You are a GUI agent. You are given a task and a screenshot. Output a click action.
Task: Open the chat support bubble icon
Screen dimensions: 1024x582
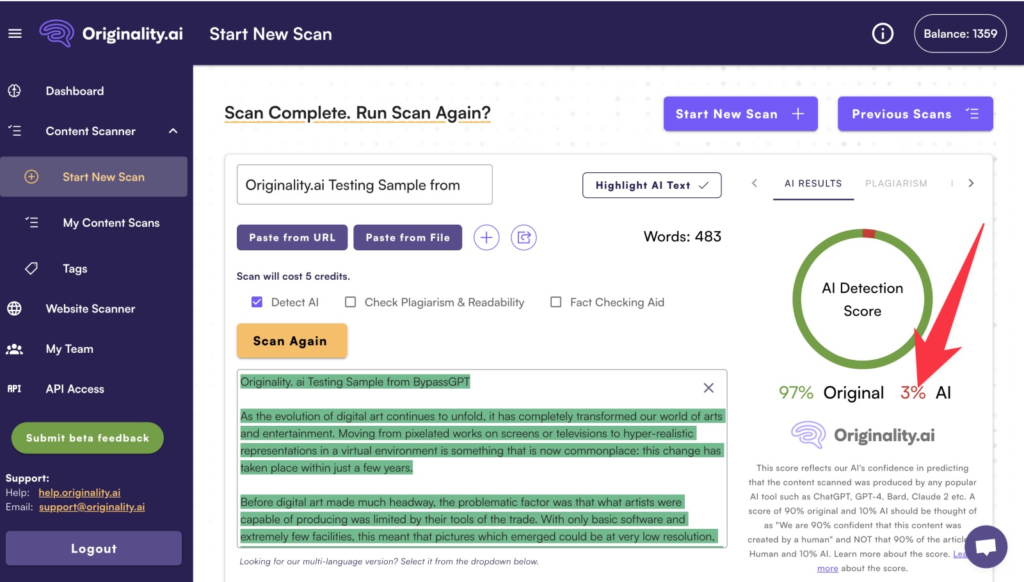pos(985,546)
